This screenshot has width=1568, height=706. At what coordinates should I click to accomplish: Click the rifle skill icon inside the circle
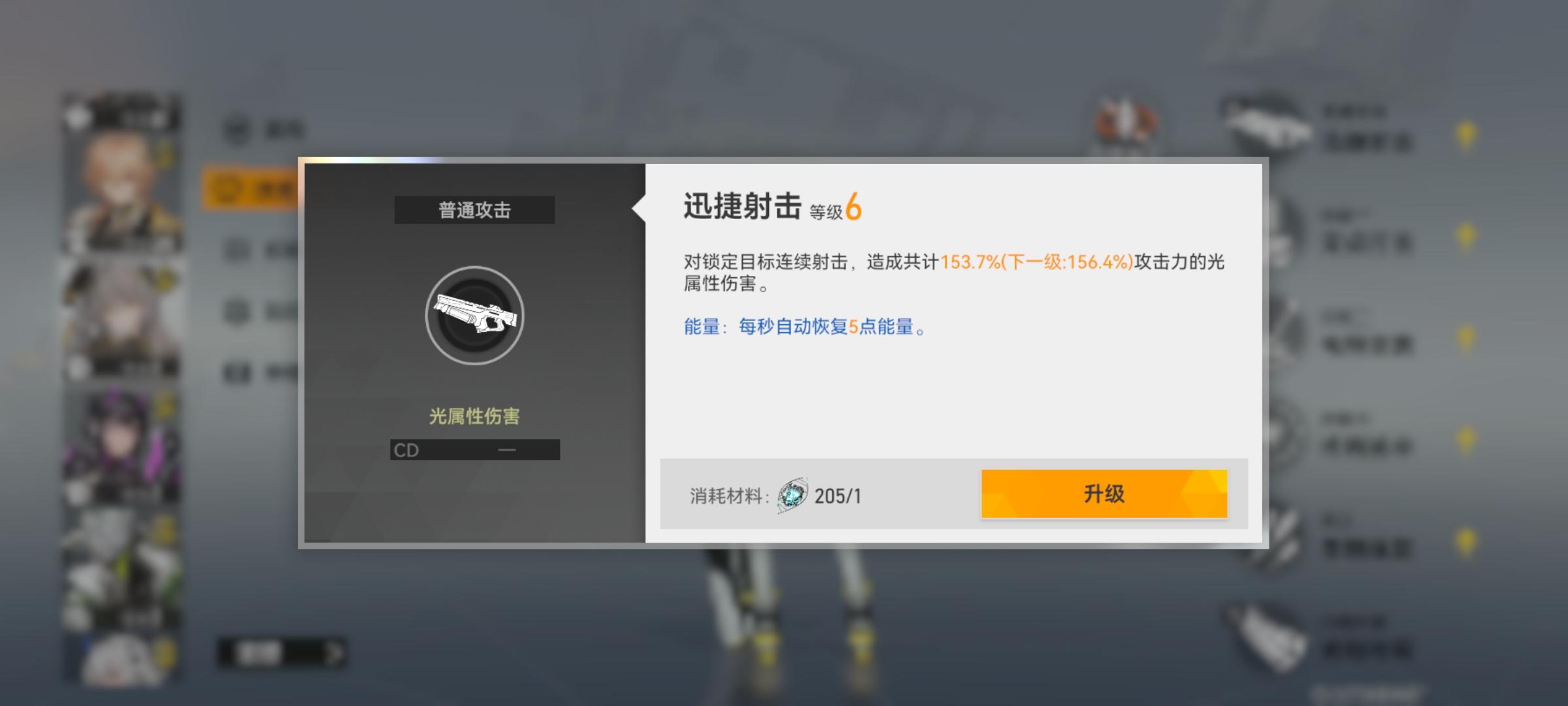[x=474, y=315]
